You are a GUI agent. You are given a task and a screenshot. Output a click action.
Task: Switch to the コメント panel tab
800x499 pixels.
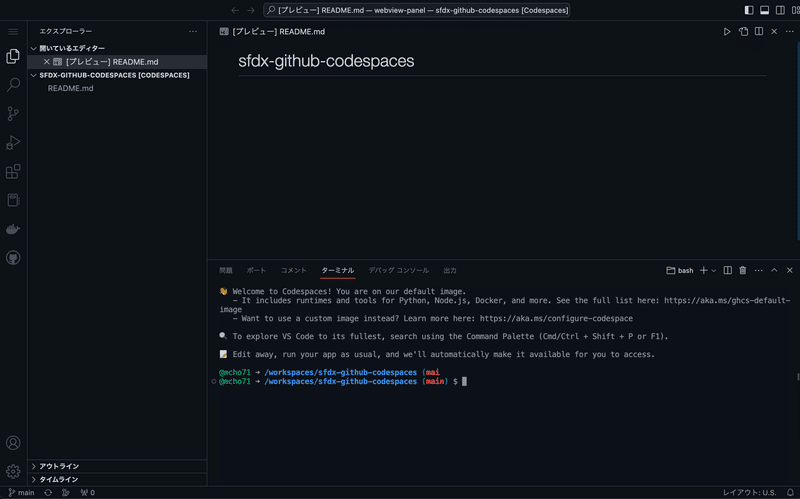pyautogui.click(x=293, y=270)
